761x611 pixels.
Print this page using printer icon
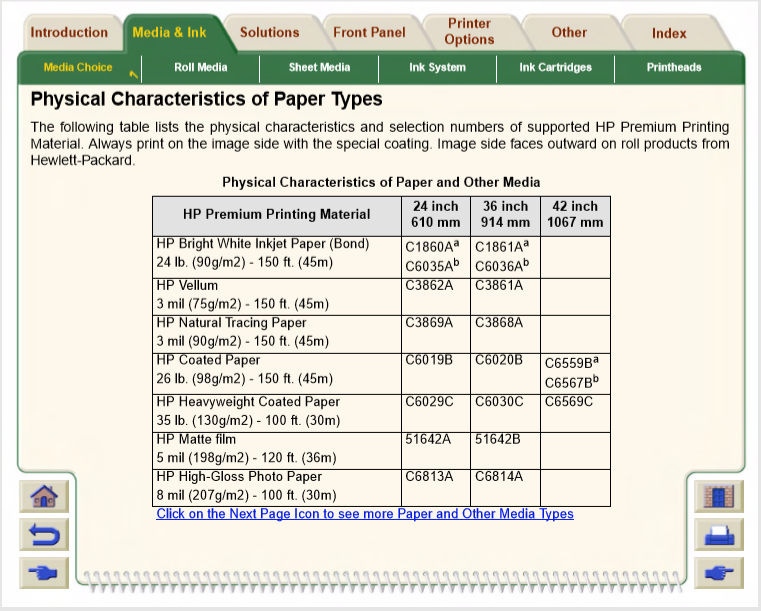(x=718, y=535)
